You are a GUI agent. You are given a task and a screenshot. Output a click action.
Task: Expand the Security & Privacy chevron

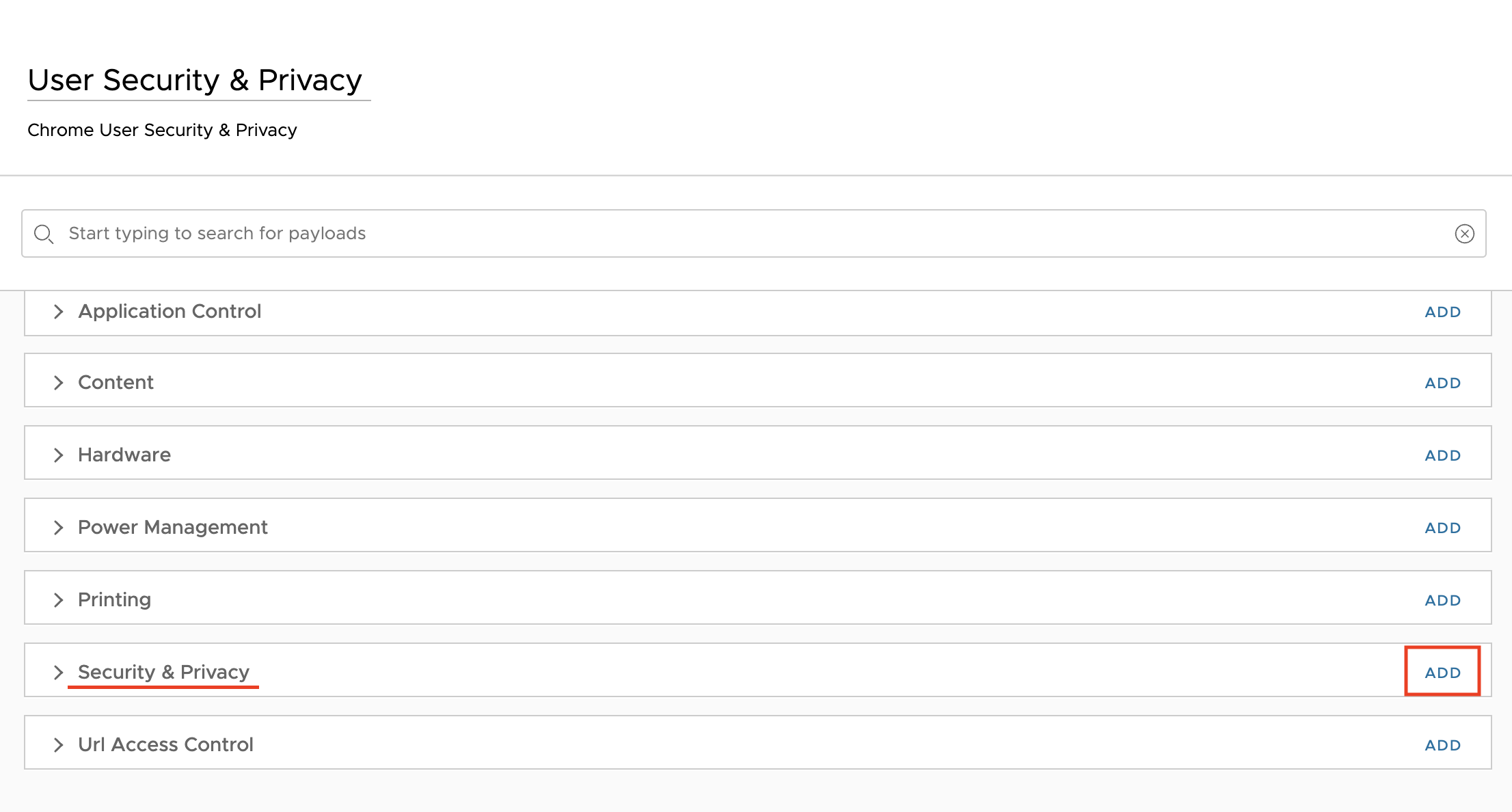[59, 673]
